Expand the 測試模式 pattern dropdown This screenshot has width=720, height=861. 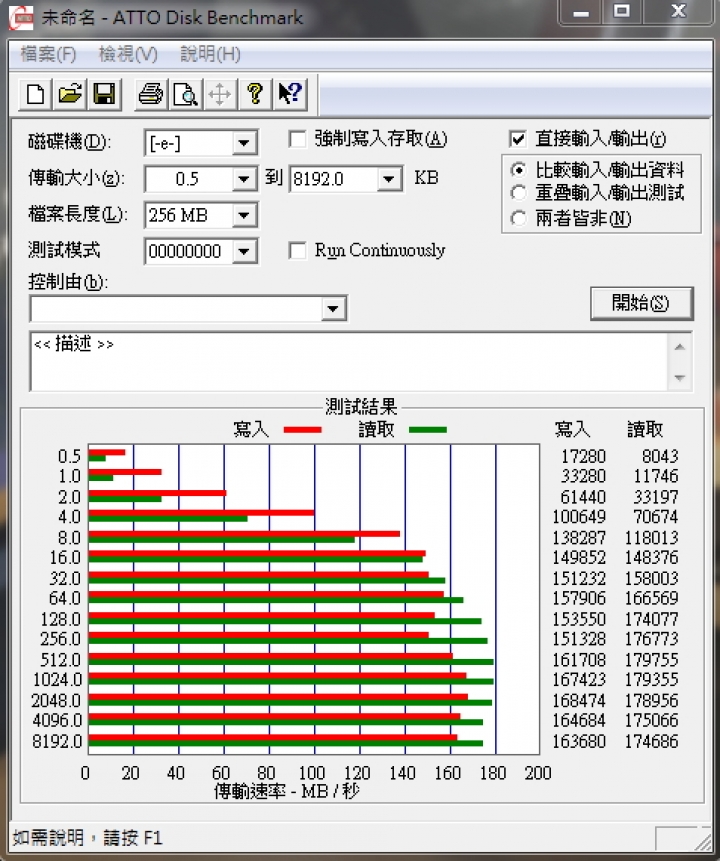pos(243,251)
